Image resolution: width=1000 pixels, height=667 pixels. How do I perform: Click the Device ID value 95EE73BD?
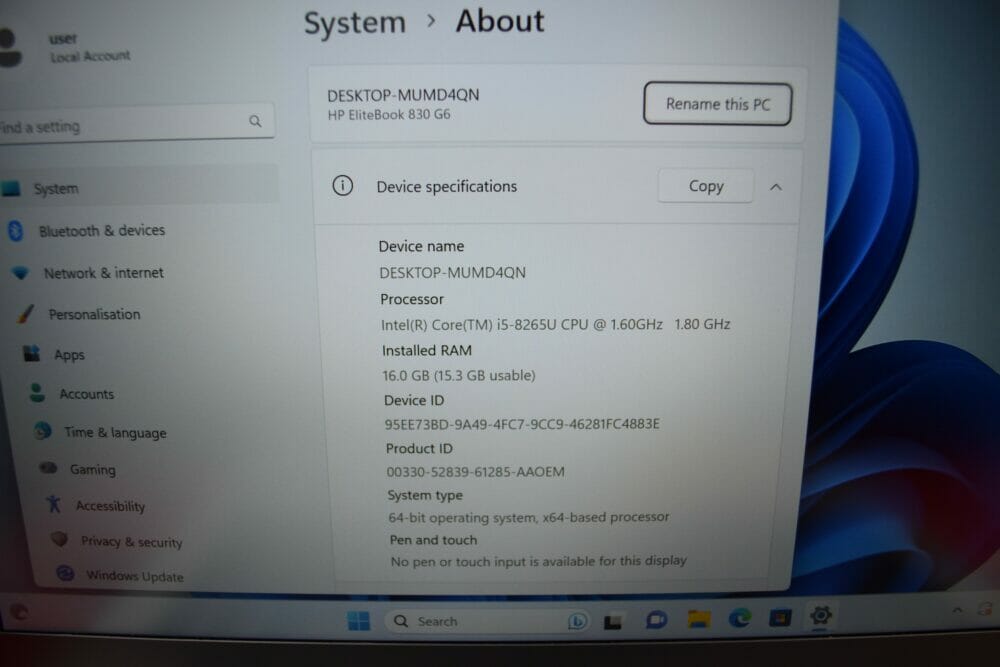tap(522, 424)
